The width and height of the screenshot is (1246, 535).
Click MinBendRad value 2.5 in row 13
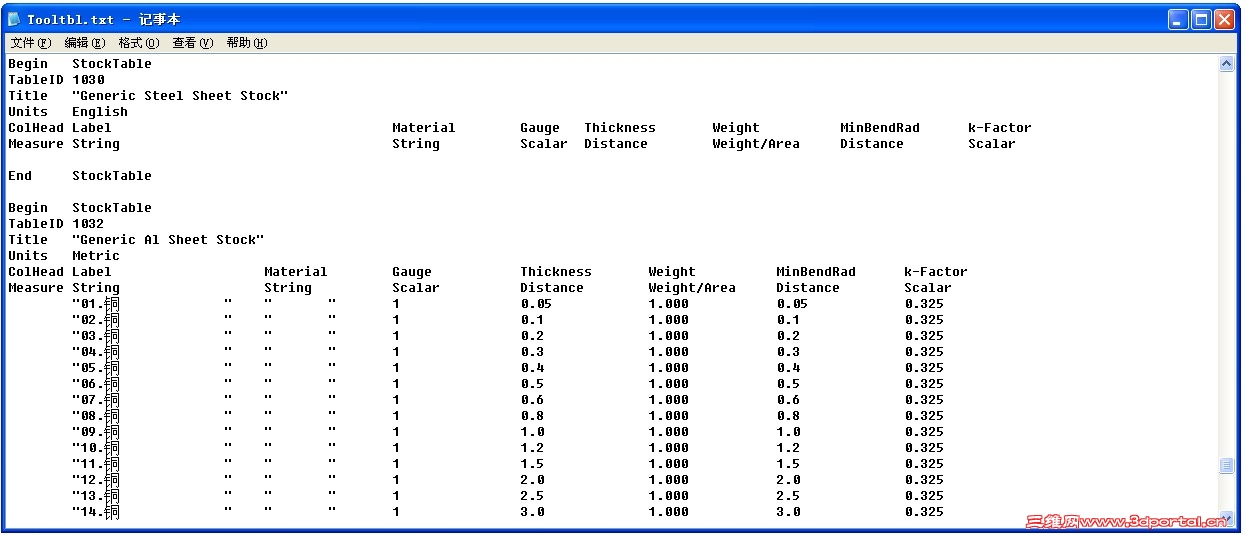pos(788,496)
